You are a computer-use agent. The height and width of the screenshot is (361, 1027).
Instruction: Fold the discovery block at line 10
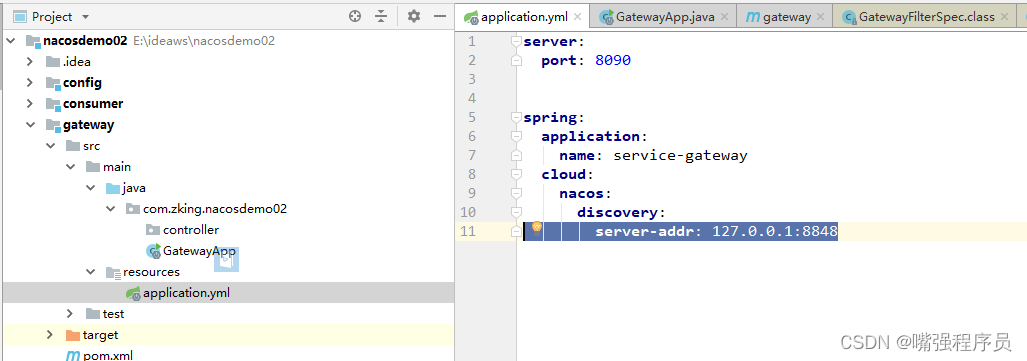pyautogui.click(x=517, y=213)
